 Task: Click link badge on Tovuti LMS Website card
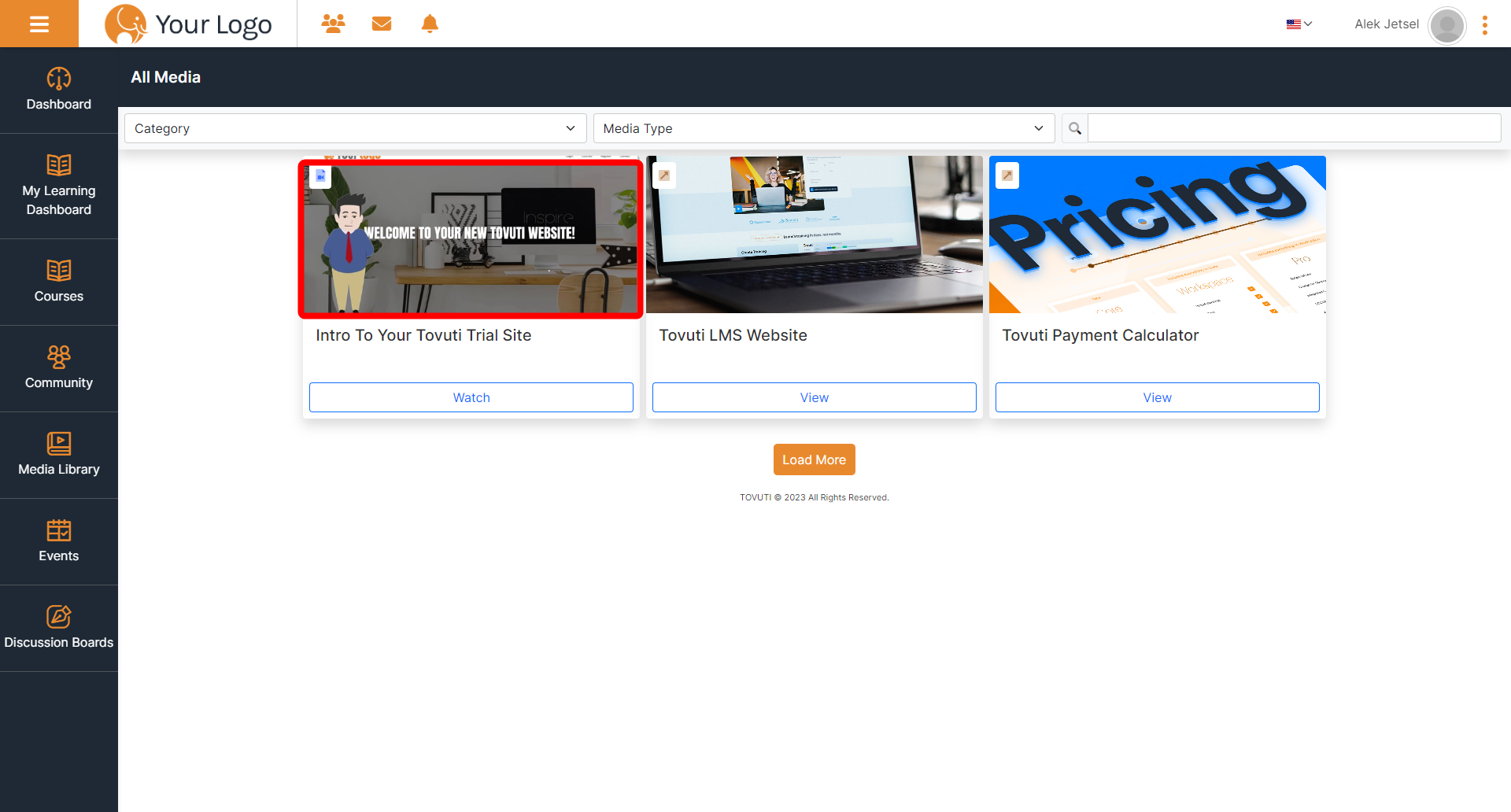point(664,175)
